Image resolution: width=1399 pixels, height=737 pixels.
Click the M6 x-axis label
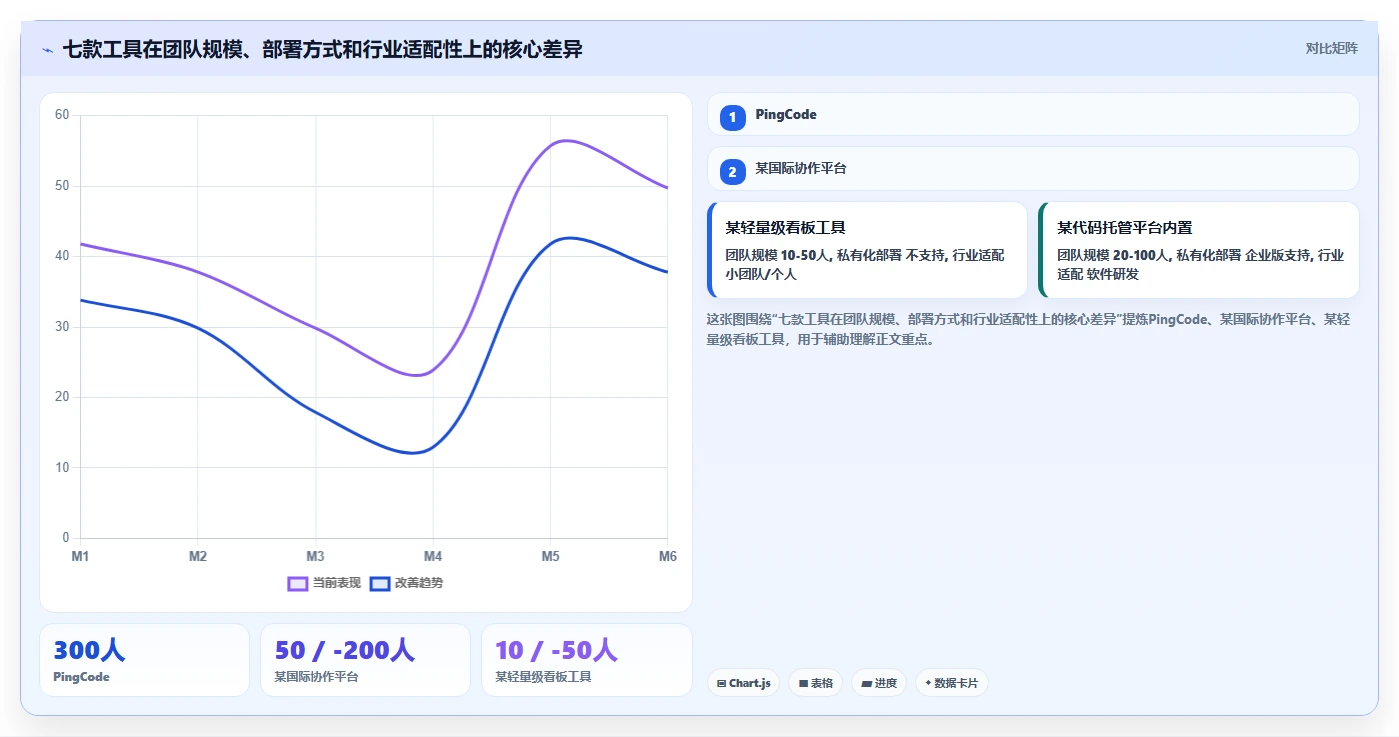click(667, 556)
